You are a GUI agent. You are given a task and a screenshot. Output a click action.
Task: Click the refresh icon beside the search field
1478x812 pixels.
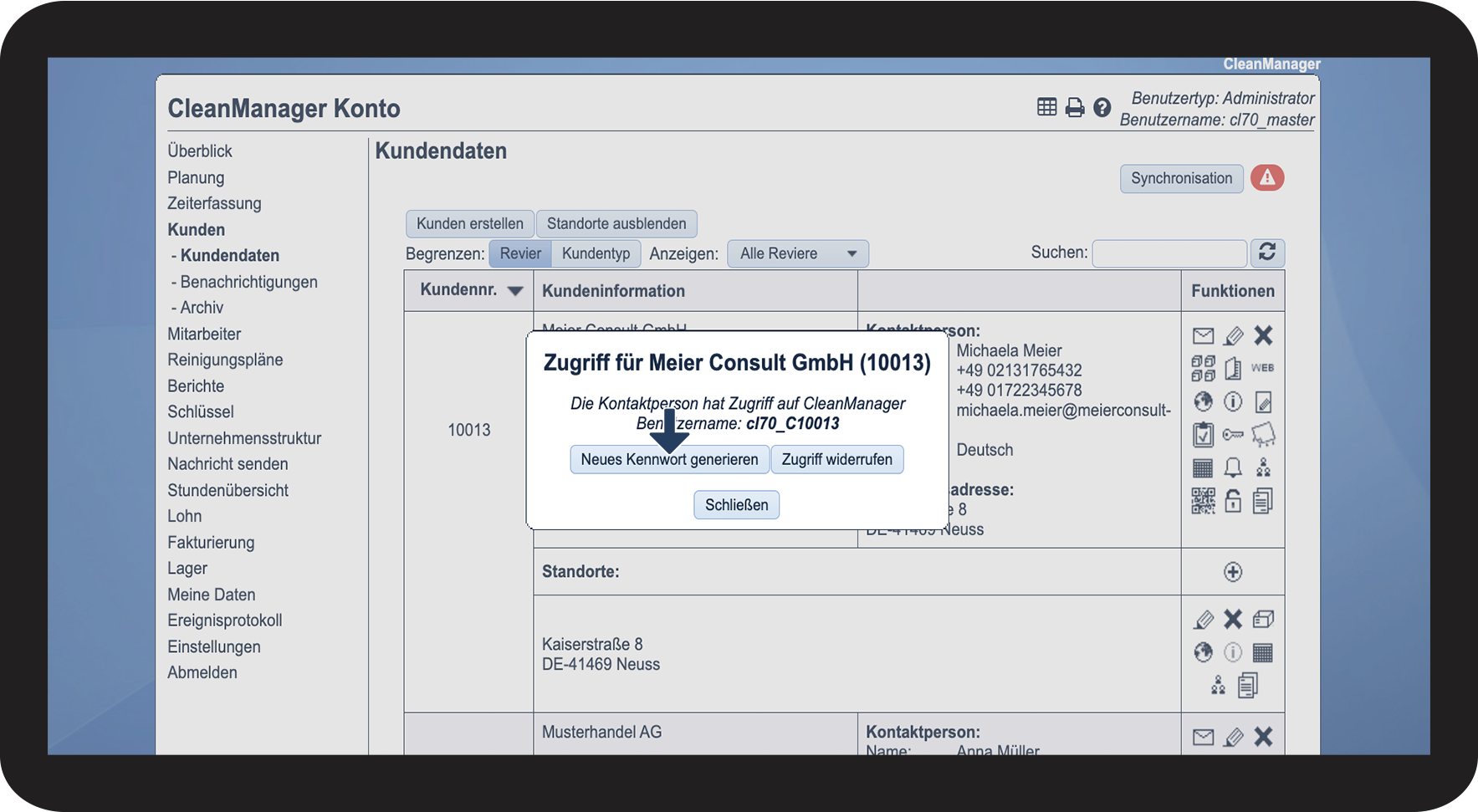pos(1267,253)
